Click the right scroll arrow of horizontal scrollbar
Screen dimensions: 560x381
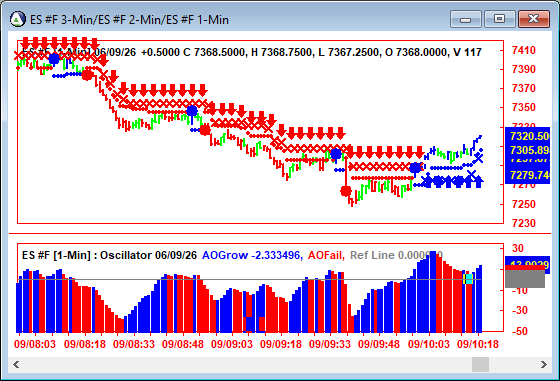pyautogui.click(x=544, y=365)
